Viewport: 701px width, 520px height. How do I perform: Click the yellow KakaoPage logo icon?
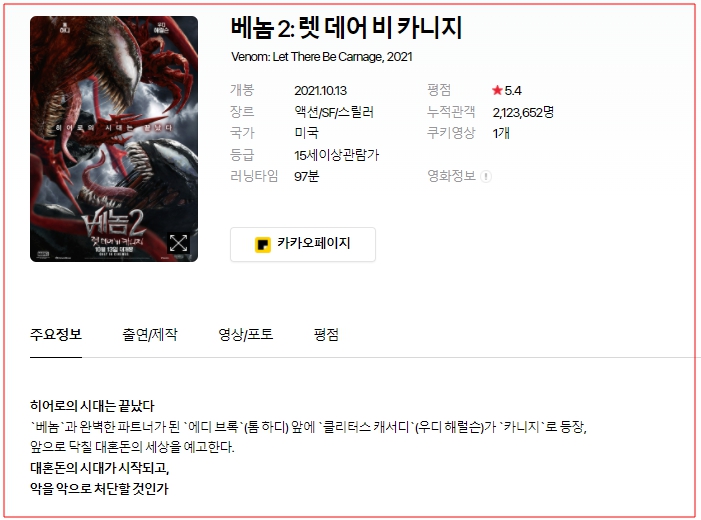coord(262,245)
